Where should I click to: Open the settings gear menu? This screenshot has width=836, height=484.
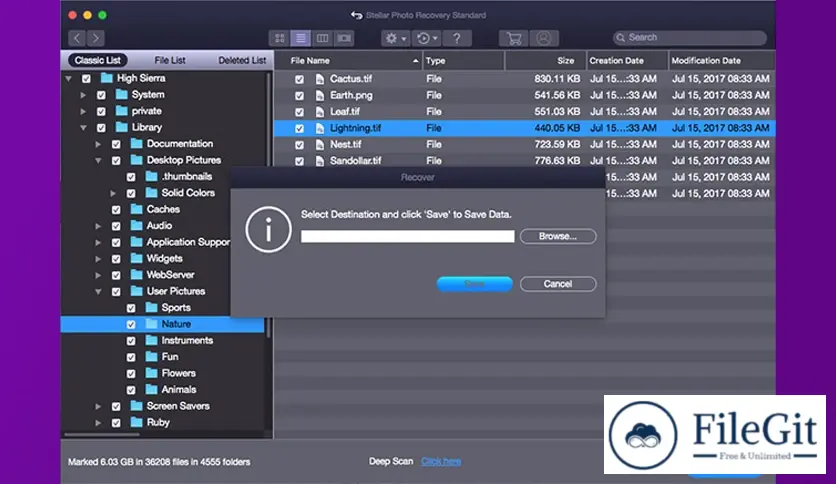[x=396, y=38]
